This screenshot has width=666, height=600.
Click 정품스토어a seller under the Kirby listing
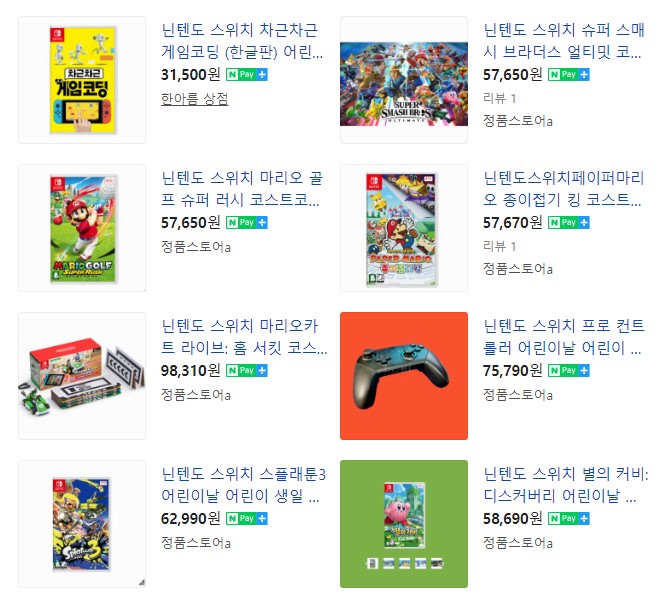point(518,543)
